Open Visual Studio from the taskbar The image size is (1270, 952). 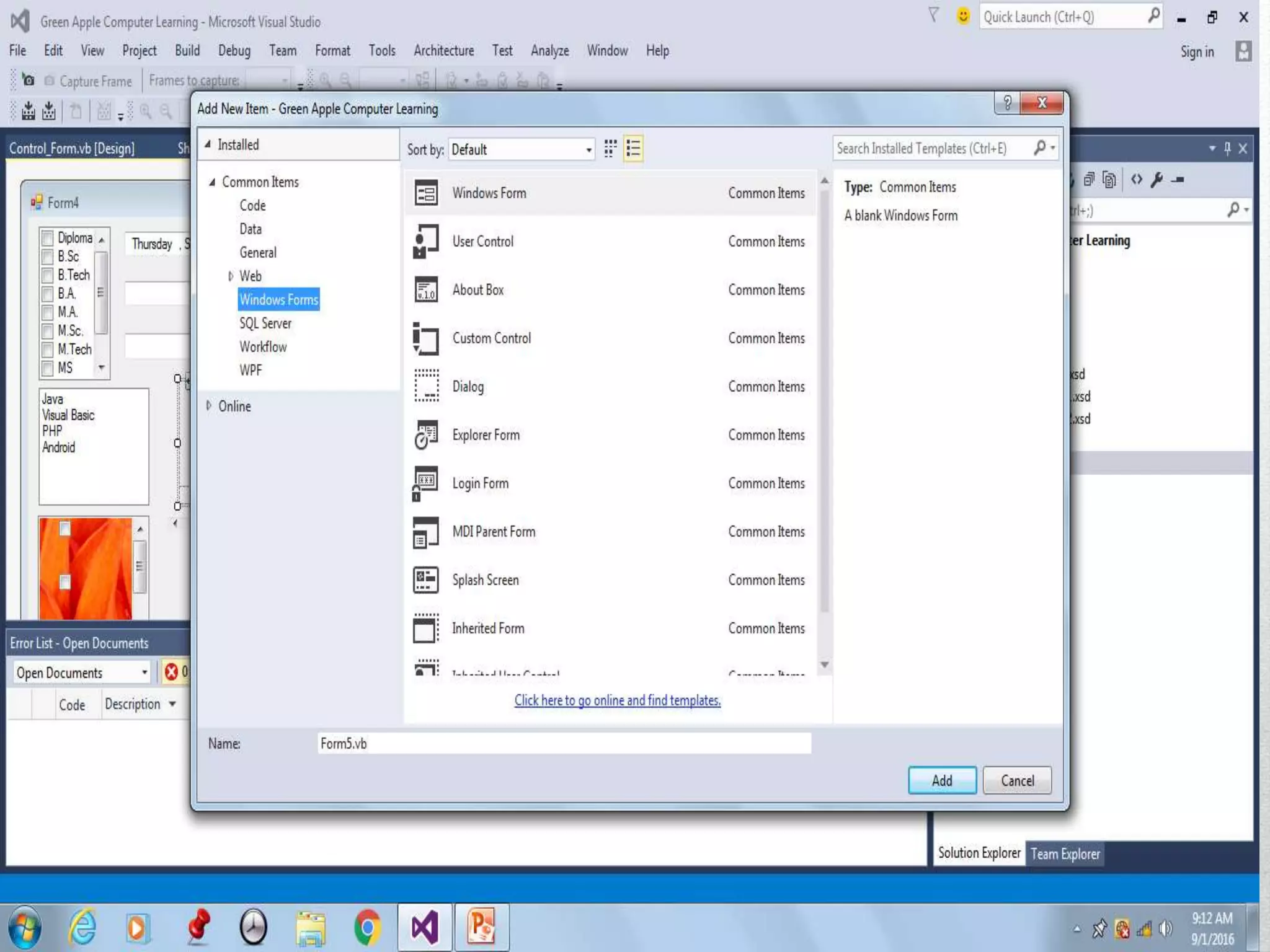425,928
